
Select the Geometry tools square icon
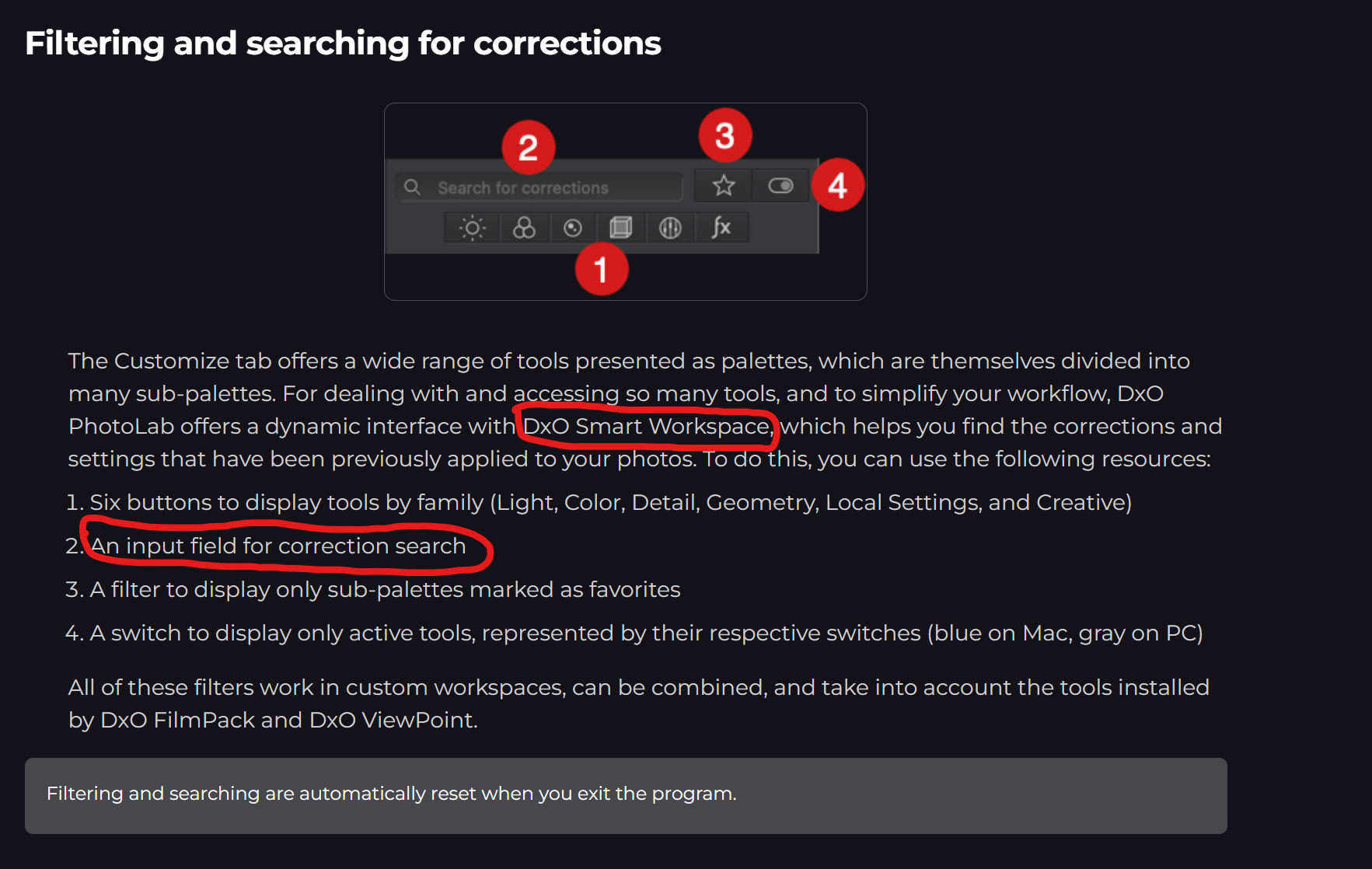[x=620, y=228]
